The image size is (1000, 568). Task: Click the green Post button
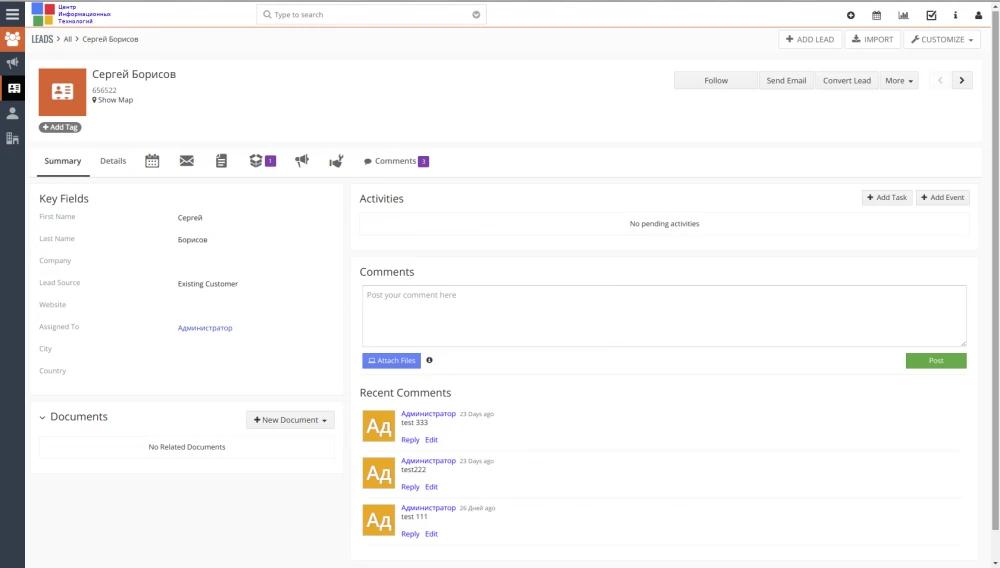(x=936, y=361)
